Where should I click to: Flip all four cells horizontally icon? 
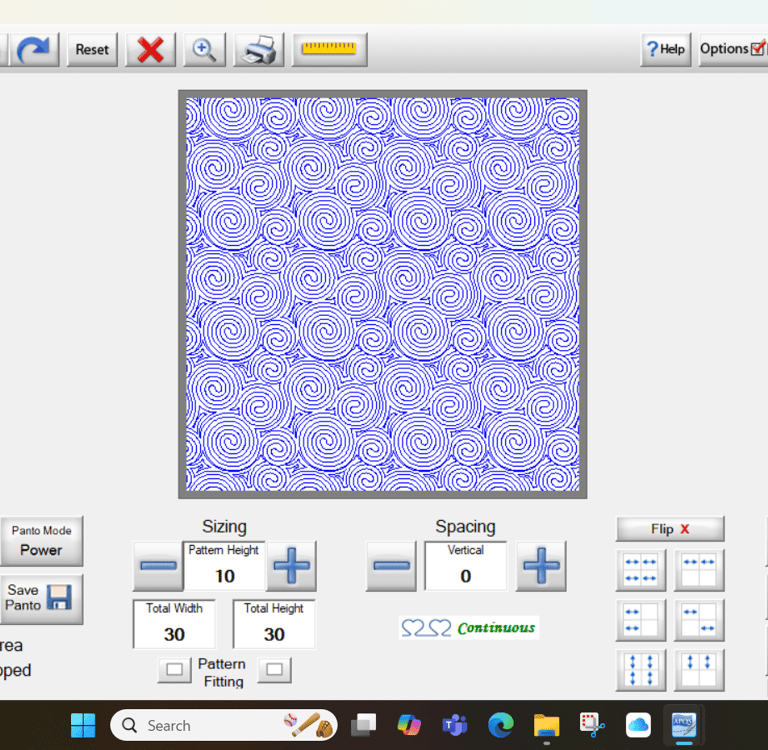(641, 570)
